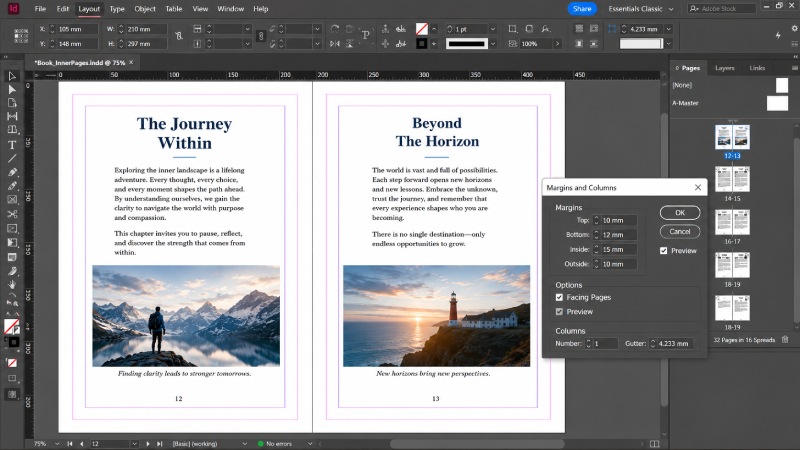This screenshot has height=450, width=800.
Task: Select the 12-13 spread thumbnail
Action: coord(732,137)
